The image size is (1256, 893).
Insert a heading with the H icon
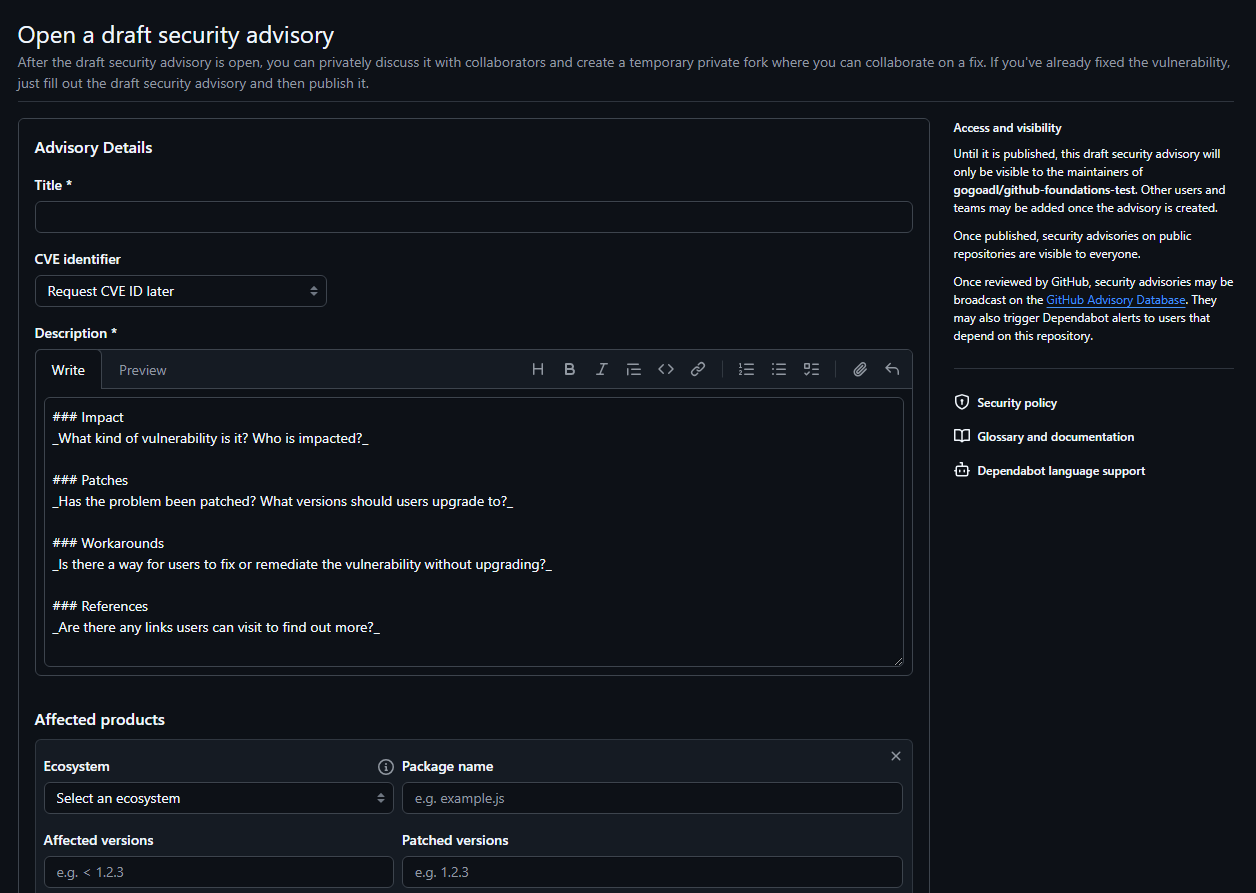(x=538, y=369)
